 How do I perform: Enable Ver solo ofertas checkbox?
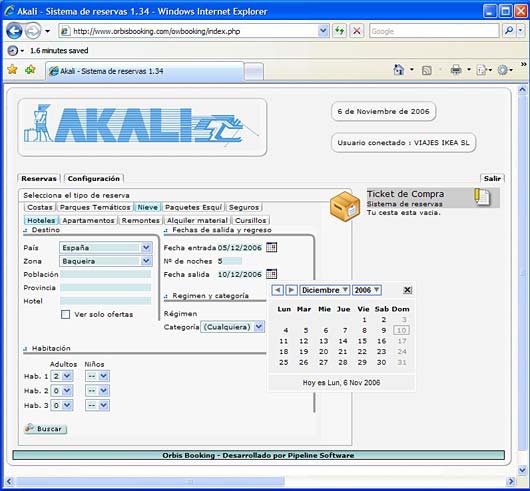point(66,315)
